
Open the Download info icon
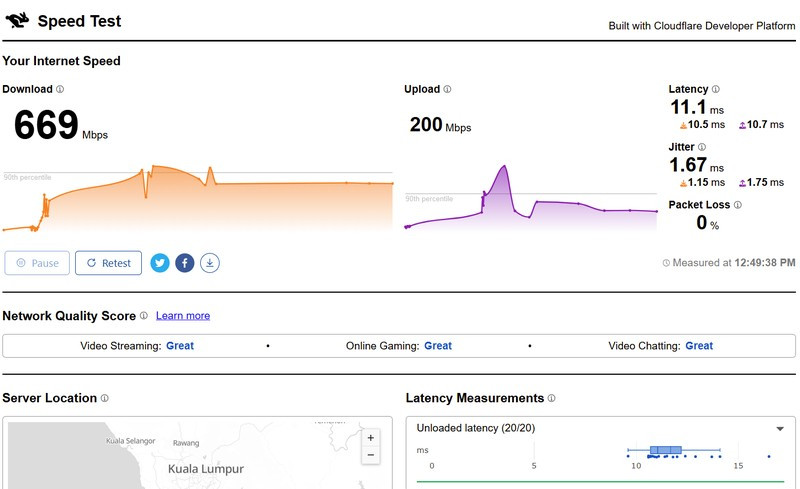(x=60, y=90)
